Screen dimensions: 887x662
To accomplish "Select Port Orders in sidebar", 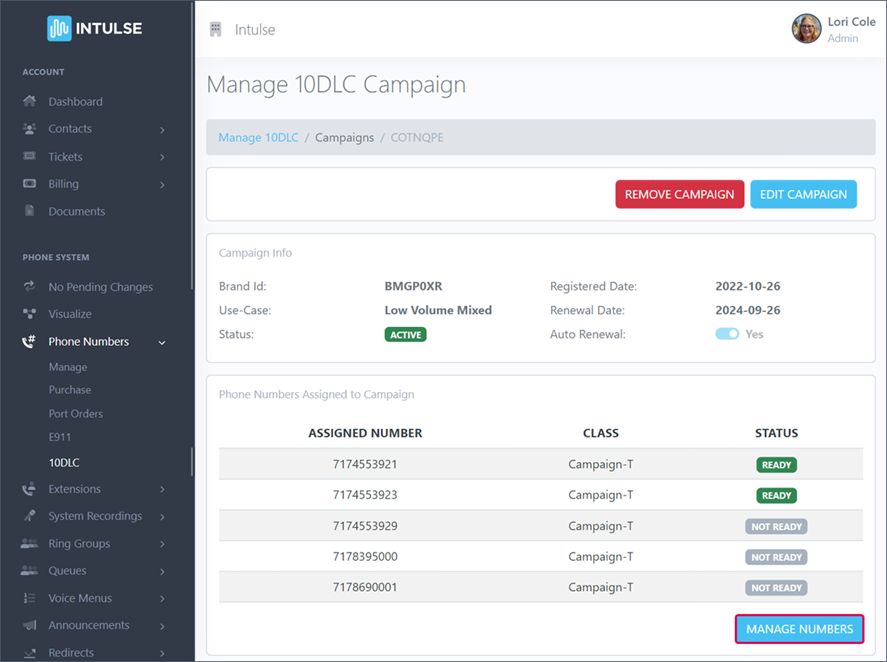I will click(76, 414).
